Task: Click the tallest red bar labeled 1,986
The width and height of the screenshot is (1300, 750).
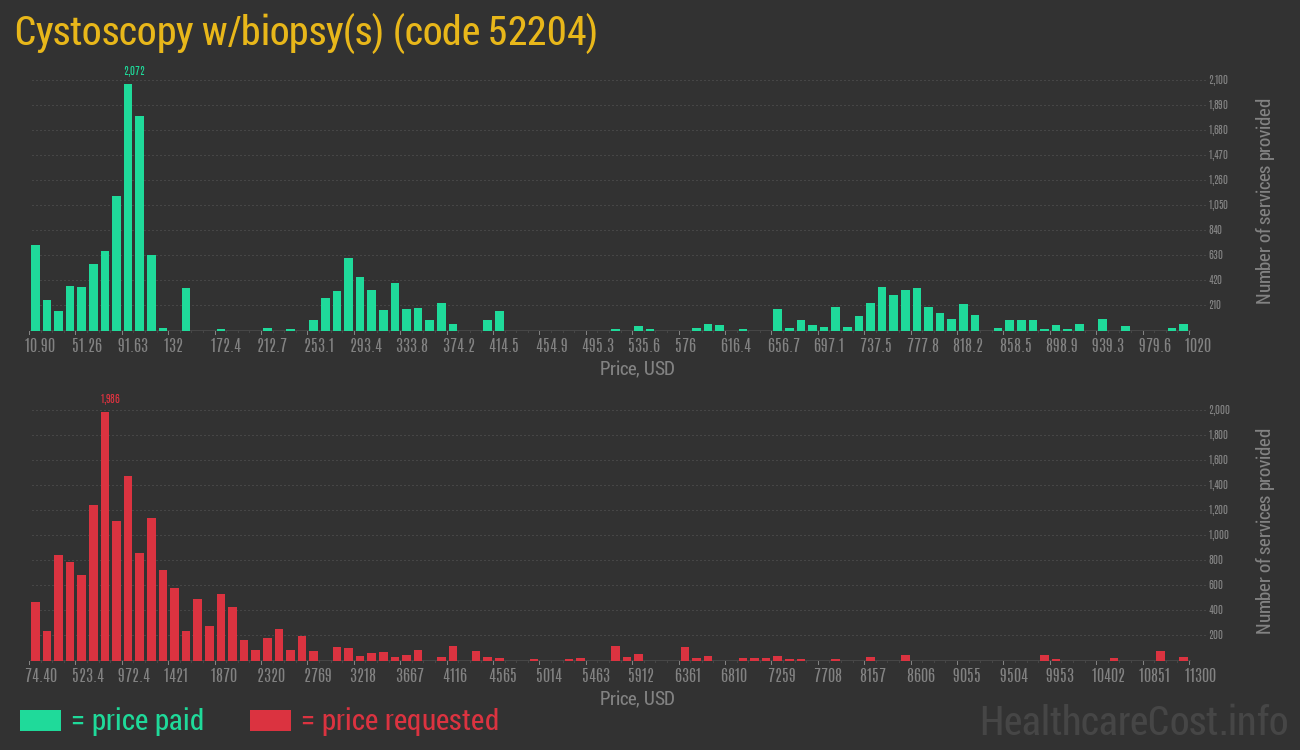Action: 105,536
